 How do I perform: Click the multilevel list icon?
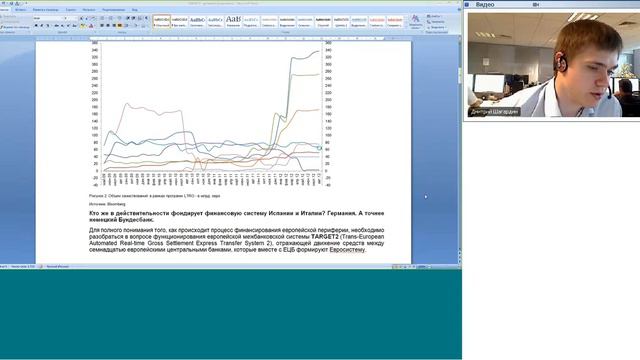119,18
